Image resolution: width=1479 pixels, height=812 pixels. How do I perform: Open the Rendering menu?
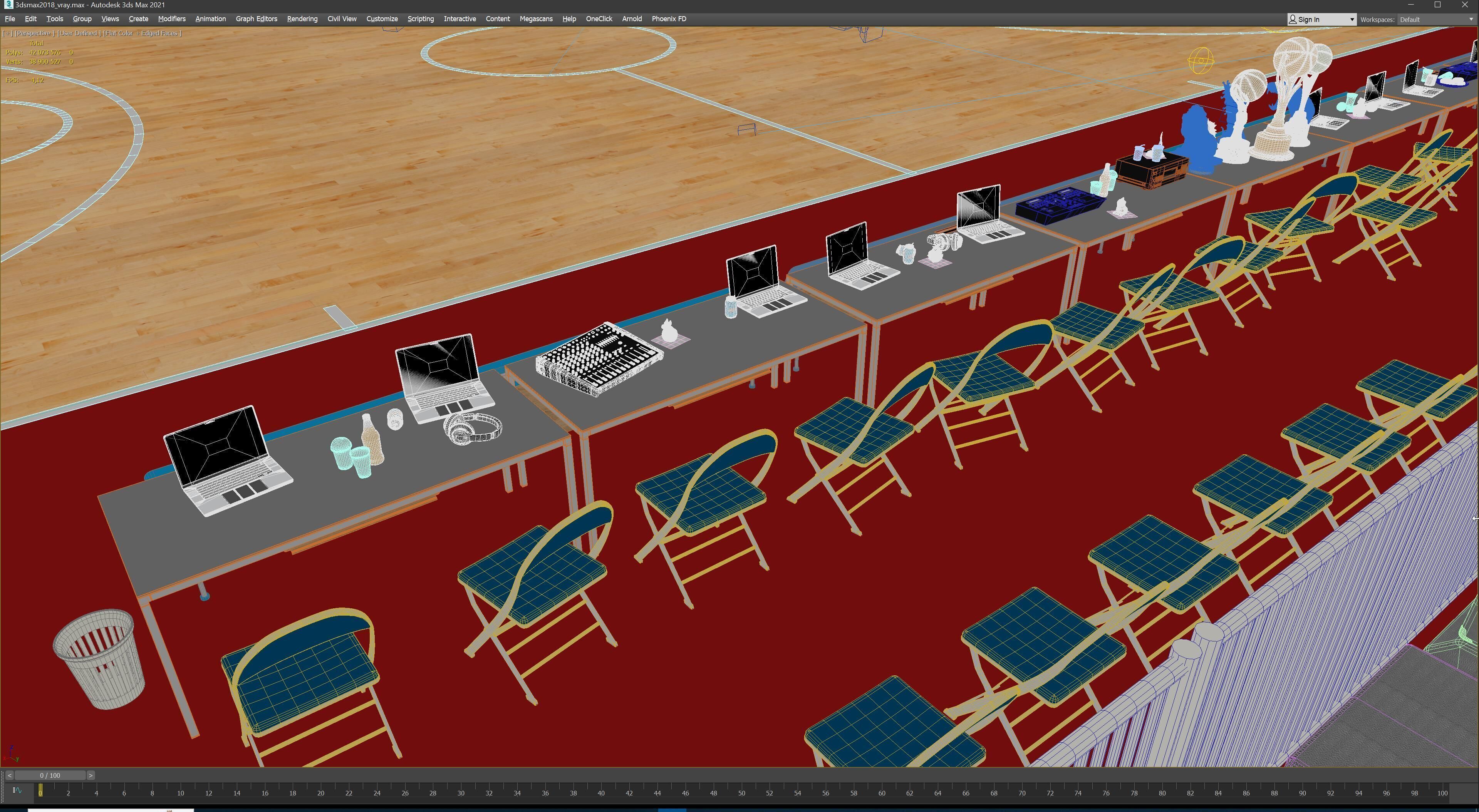point(302,19)
